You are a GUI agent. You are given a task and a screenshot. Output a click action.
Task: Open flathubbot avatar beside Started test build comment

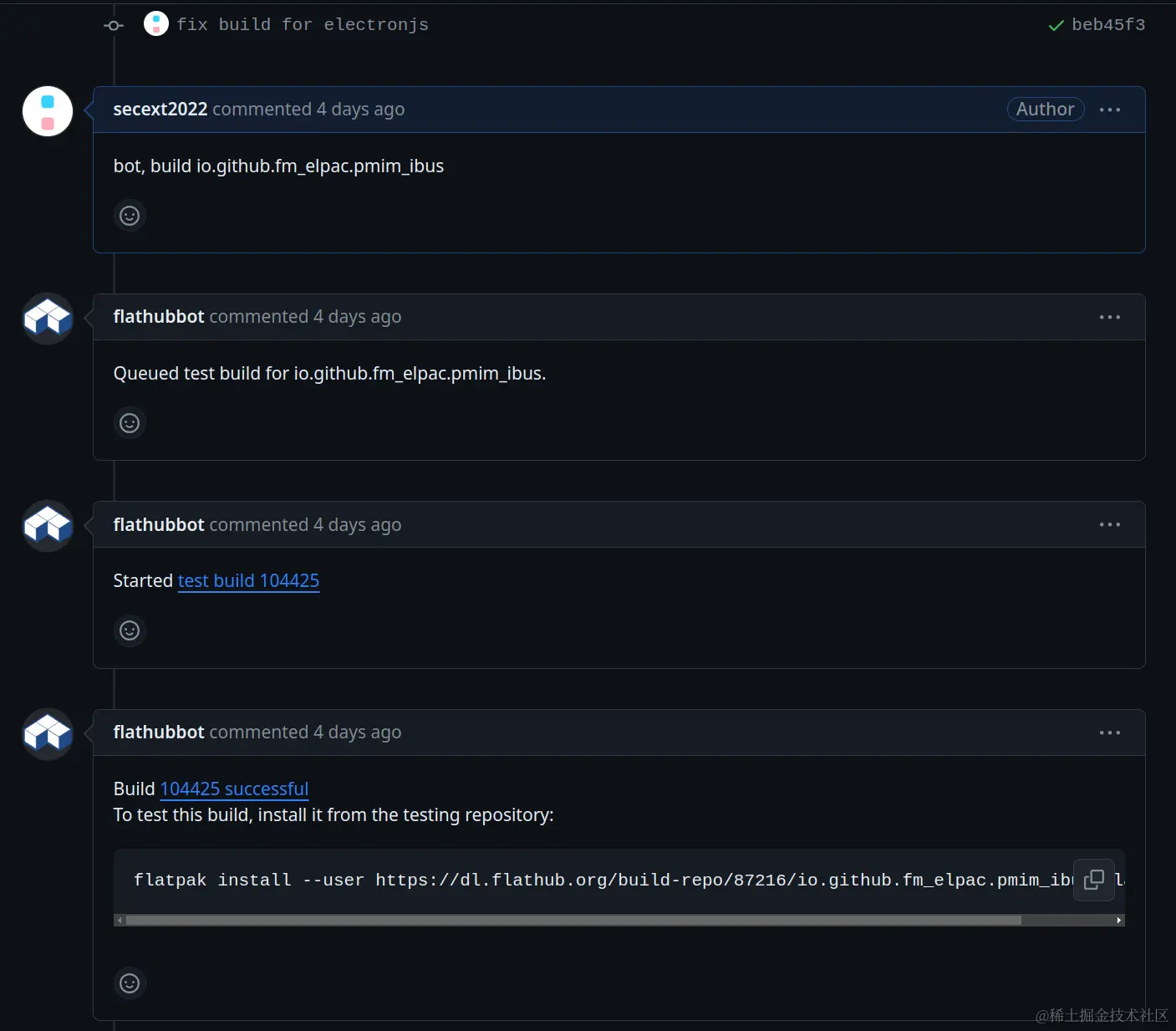(48, 526)
